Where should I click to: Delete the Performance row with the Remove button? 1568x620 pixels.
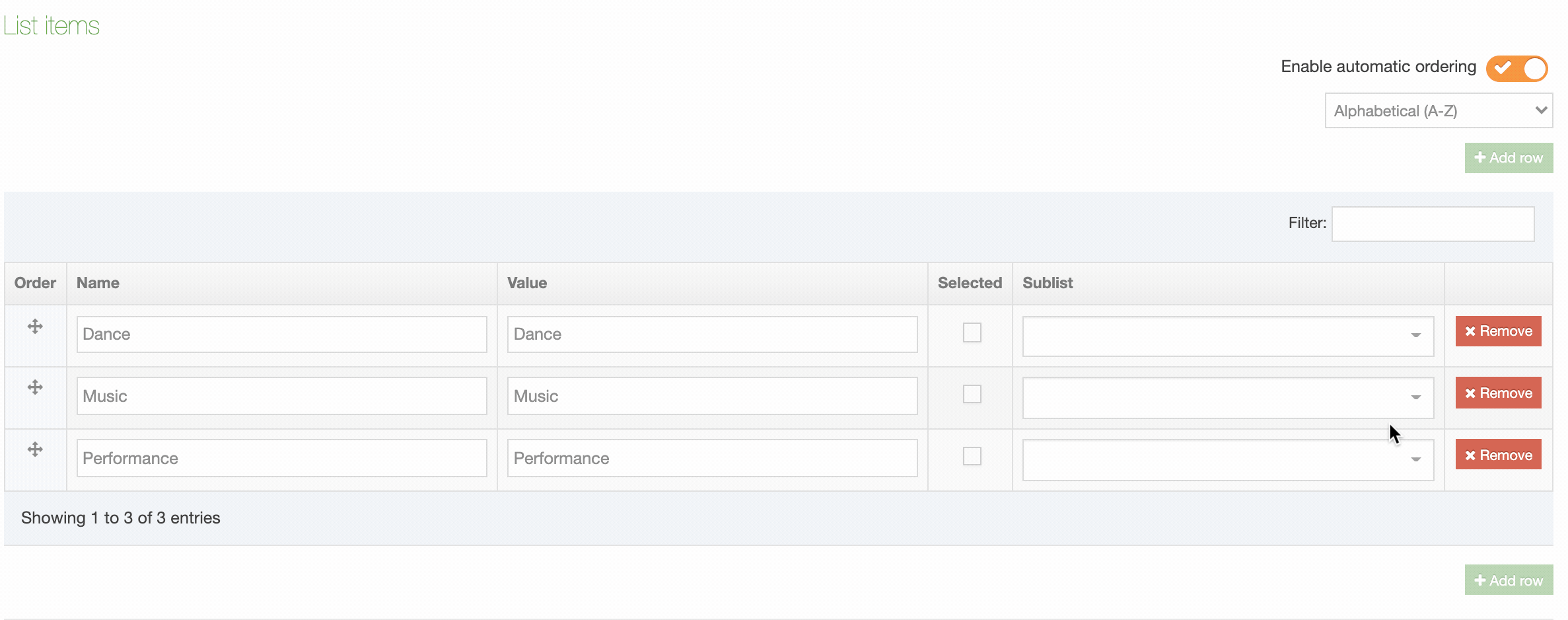(x=1497, y=455)
